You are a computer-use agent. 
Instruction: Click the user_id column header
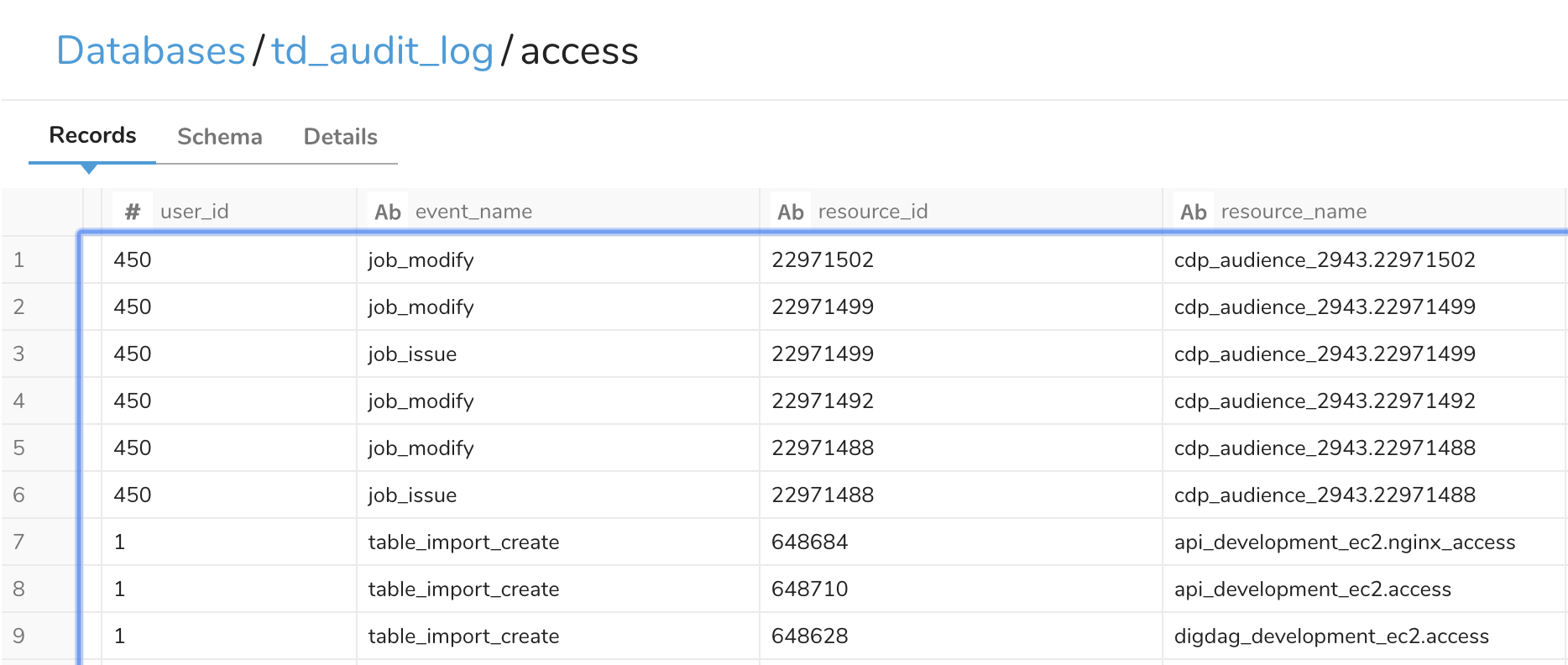pyautogui.click(x=194, y=212)
